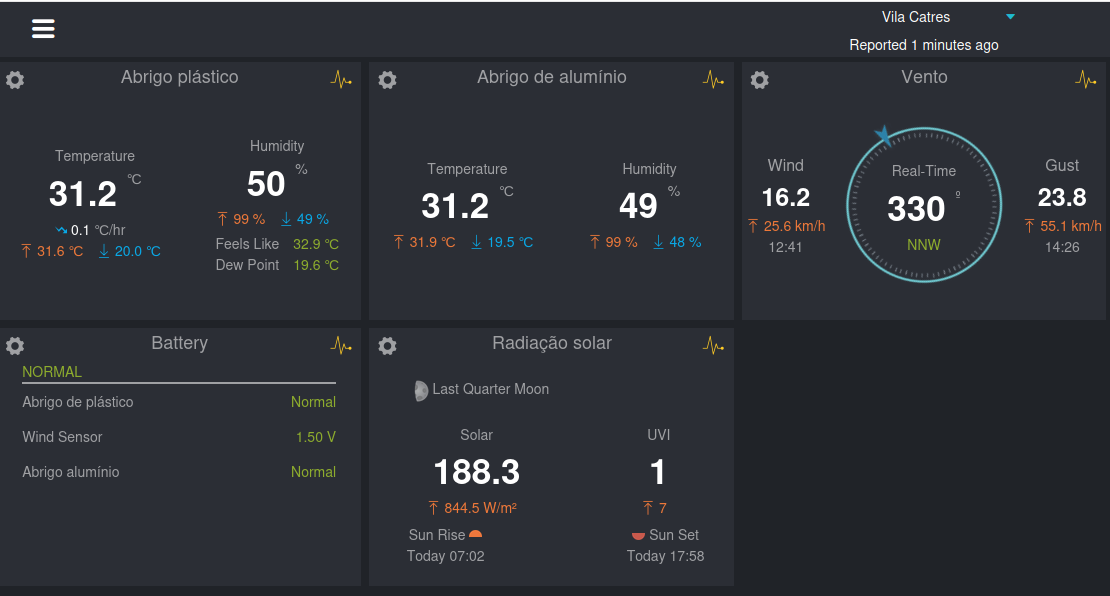This screenshot has width=1110, height=596.
Task: Open Abrigo de alumínio settings gear
Action: (387, 79)
